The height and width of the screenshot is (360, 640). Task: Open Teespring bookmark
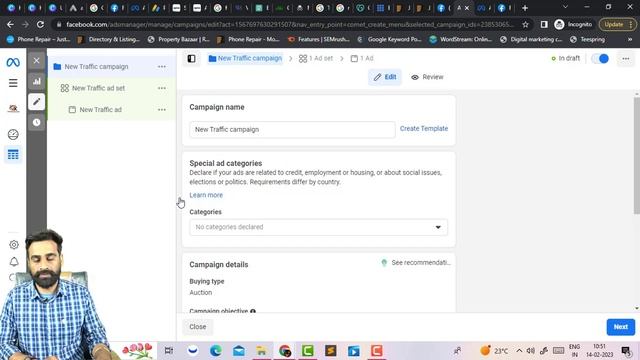click(x=588, y=40)
